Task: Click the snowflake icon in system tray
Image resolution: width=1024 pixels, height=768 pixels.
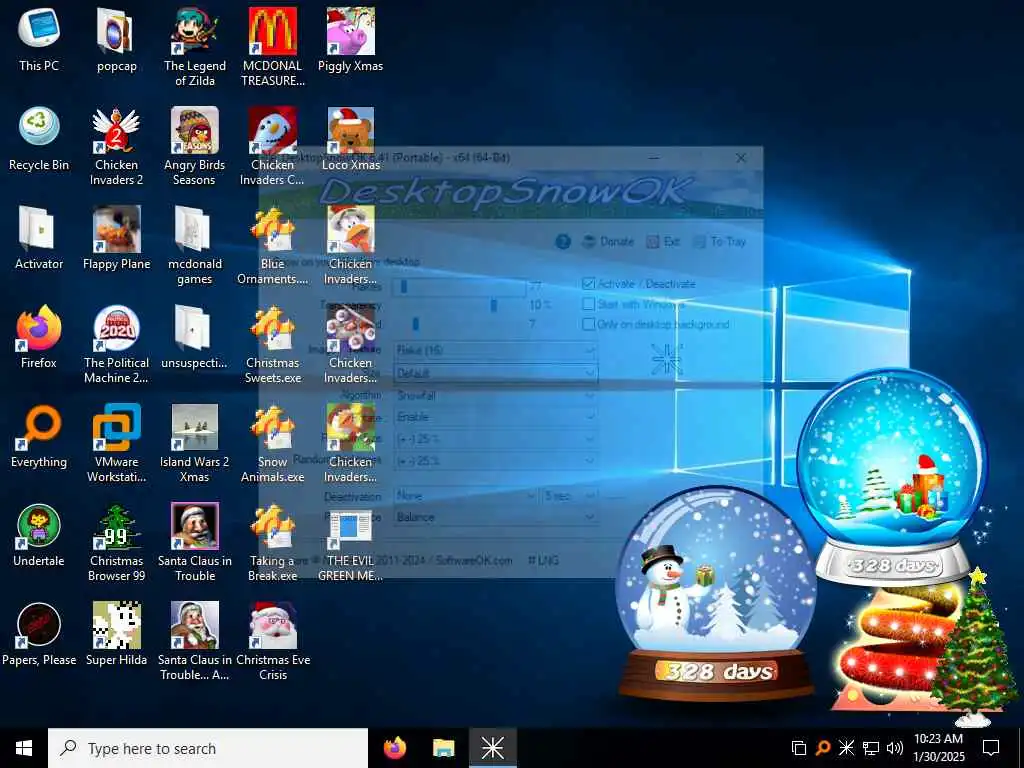Action: (846, 748)
